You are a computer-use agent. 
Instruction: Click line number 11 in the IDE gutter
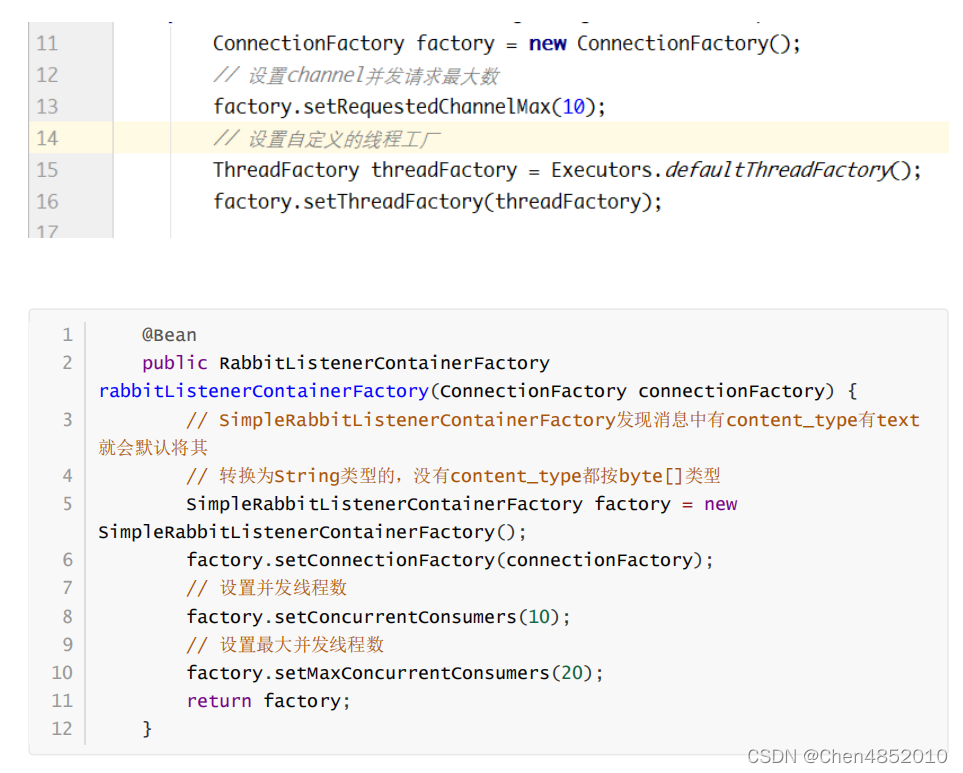(47, 44)
